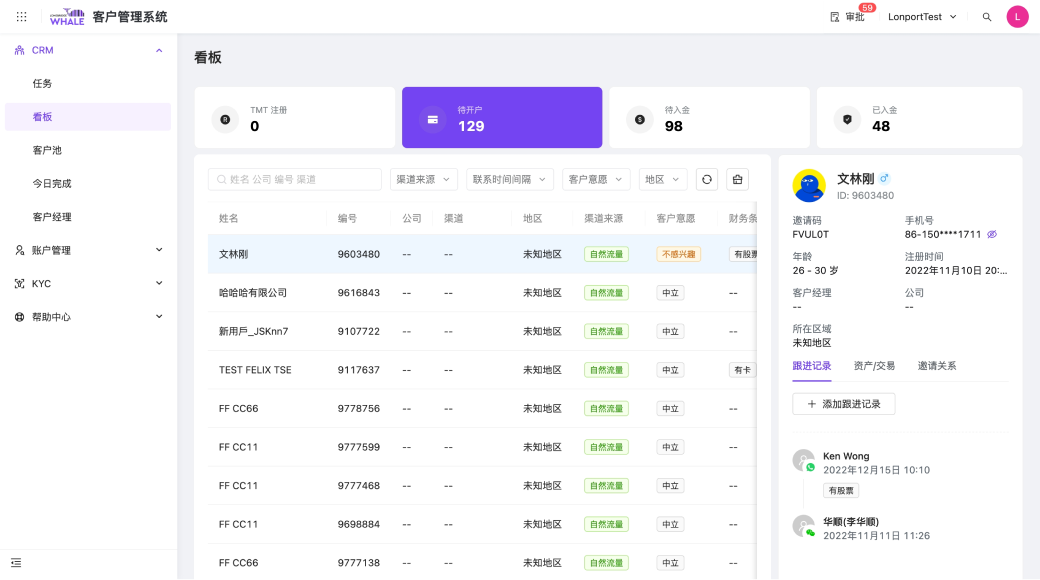Click the 待入金 dollar icon

point(640,119)
